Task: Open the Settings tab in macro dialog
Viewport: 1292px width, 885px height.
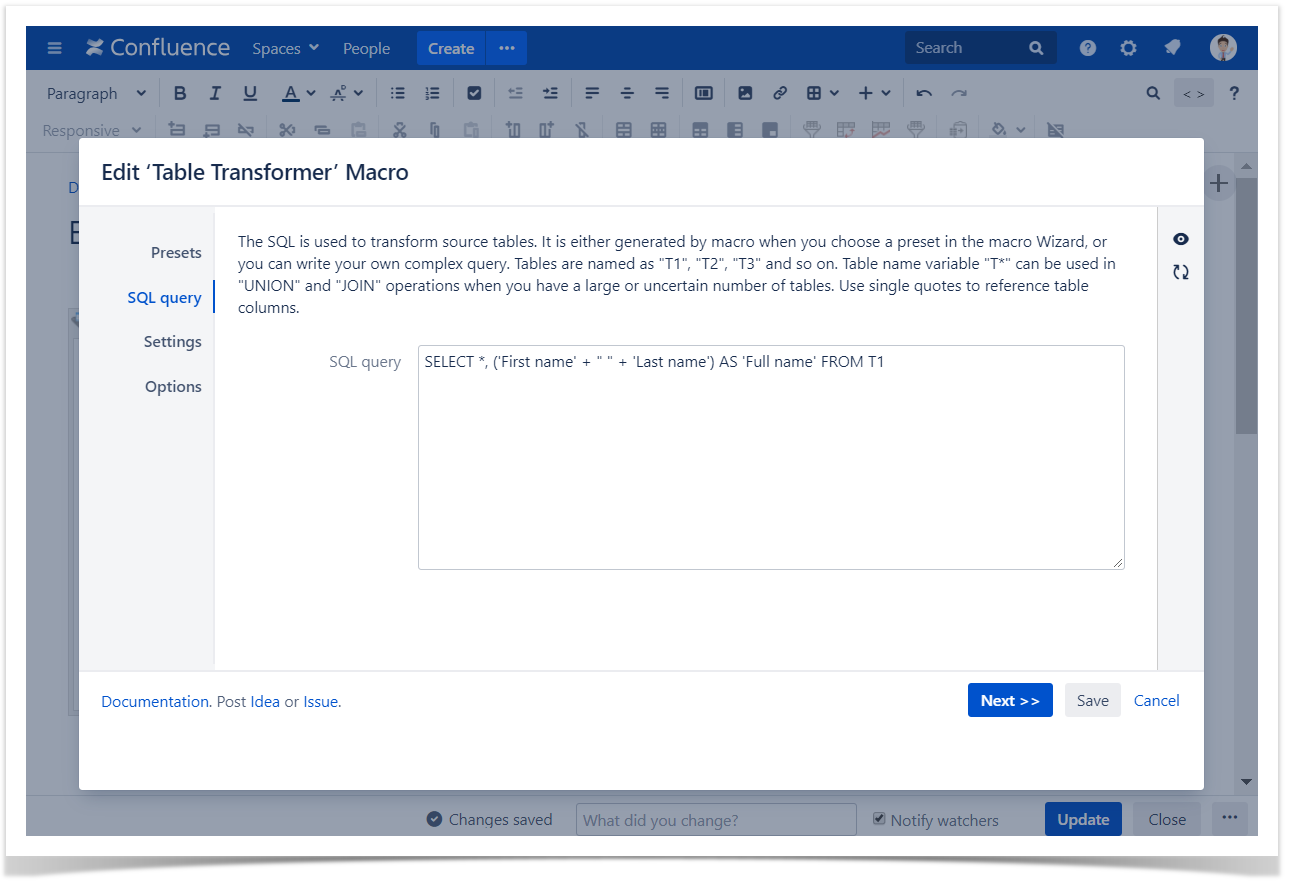Action: pos(172,342)
